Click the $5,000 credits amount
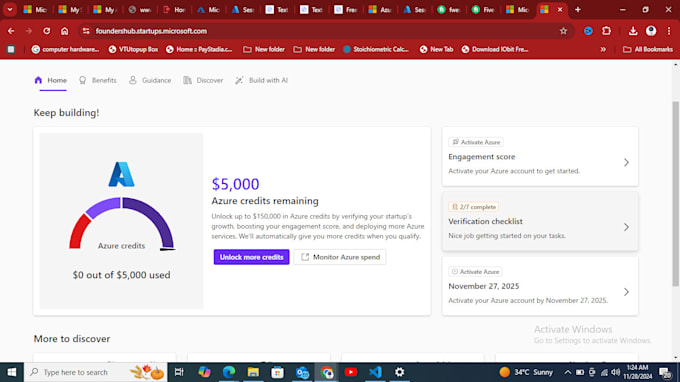680x382 pixels. point(235,184)
